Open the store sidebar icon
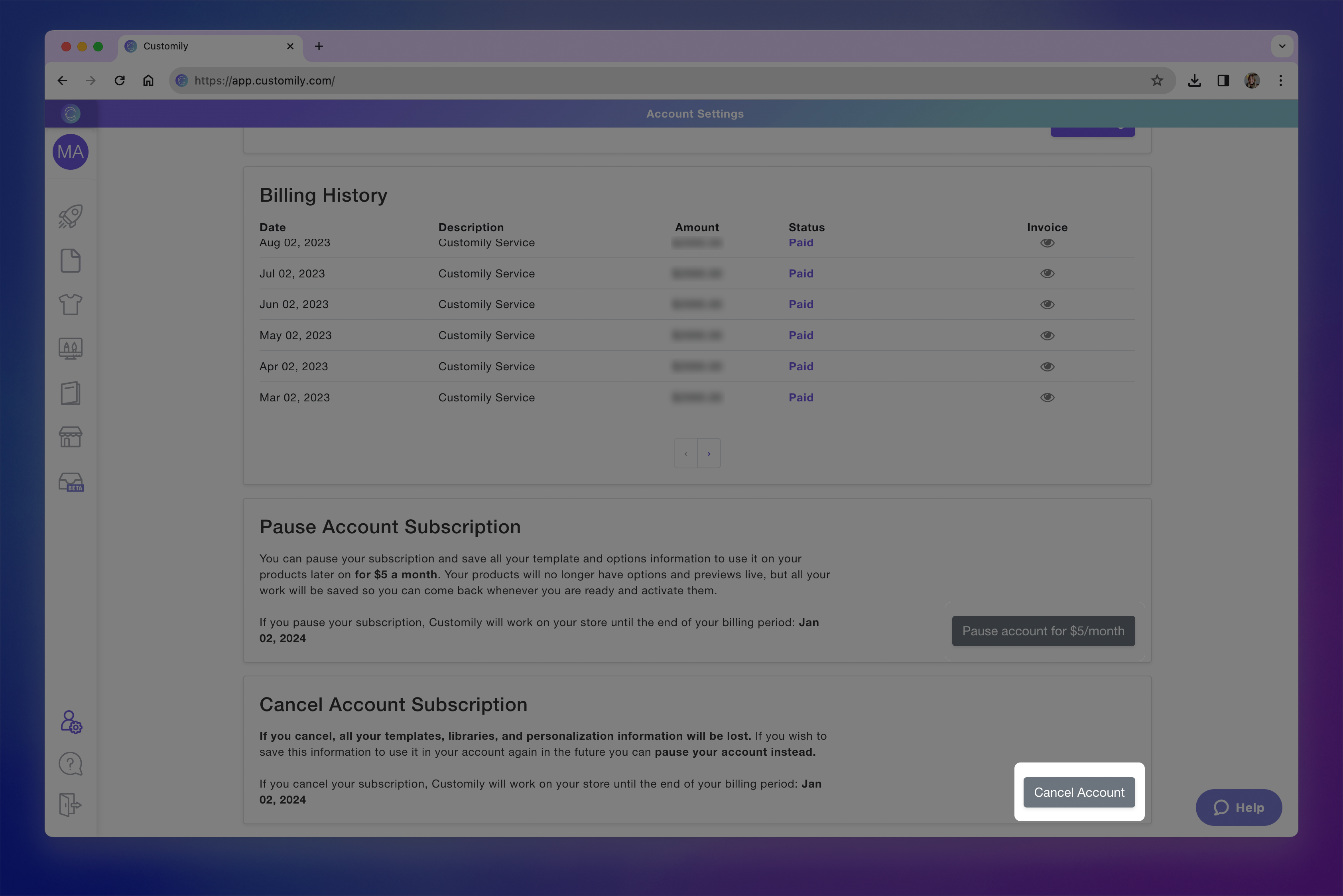Viewport: 1343px width, 896px height. [x=70, y=437]
